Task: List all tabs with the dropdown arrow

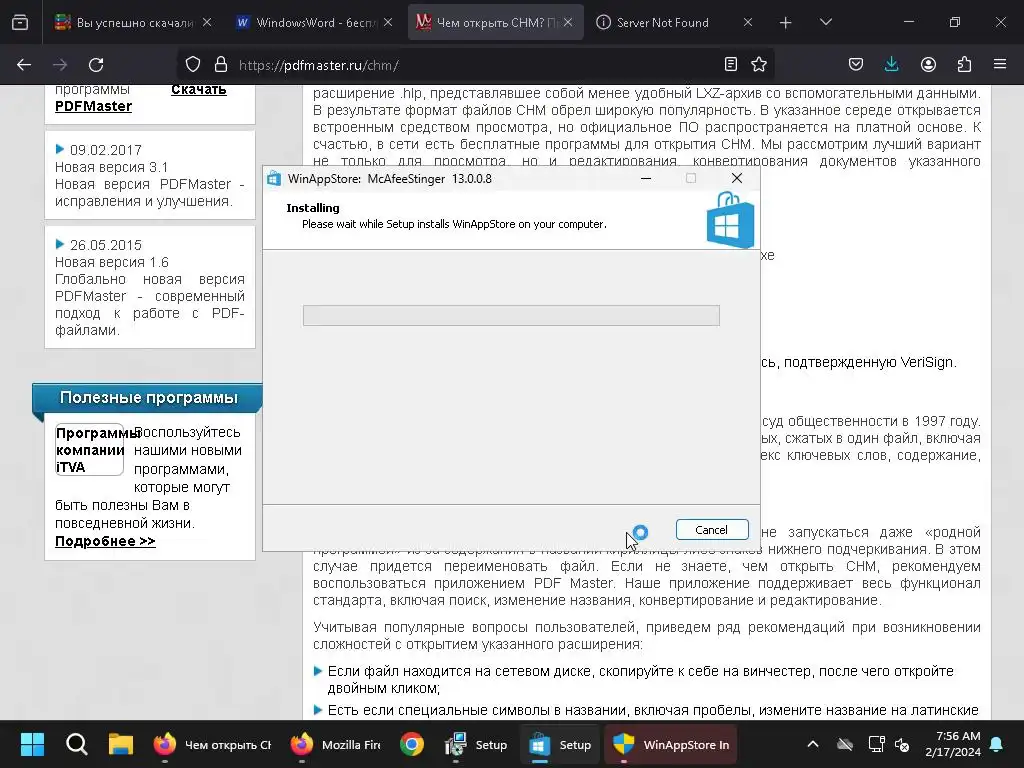Action: click(825, 23)
